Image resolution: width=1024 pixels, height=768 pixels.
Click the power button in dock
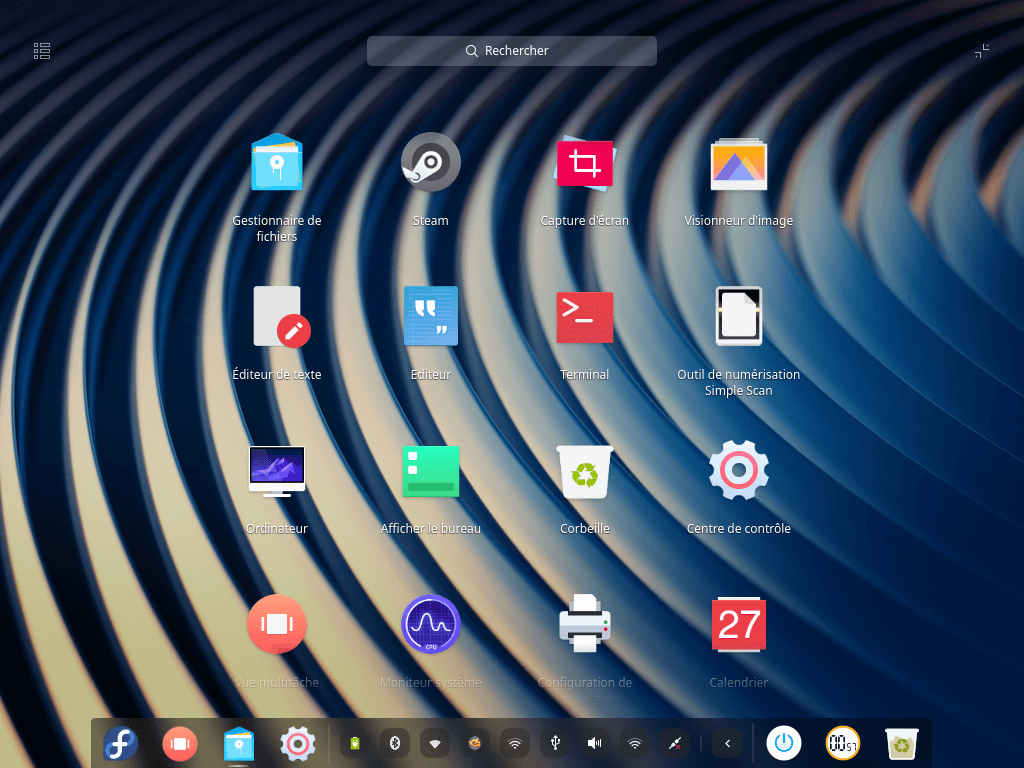(x=784, y=743)
